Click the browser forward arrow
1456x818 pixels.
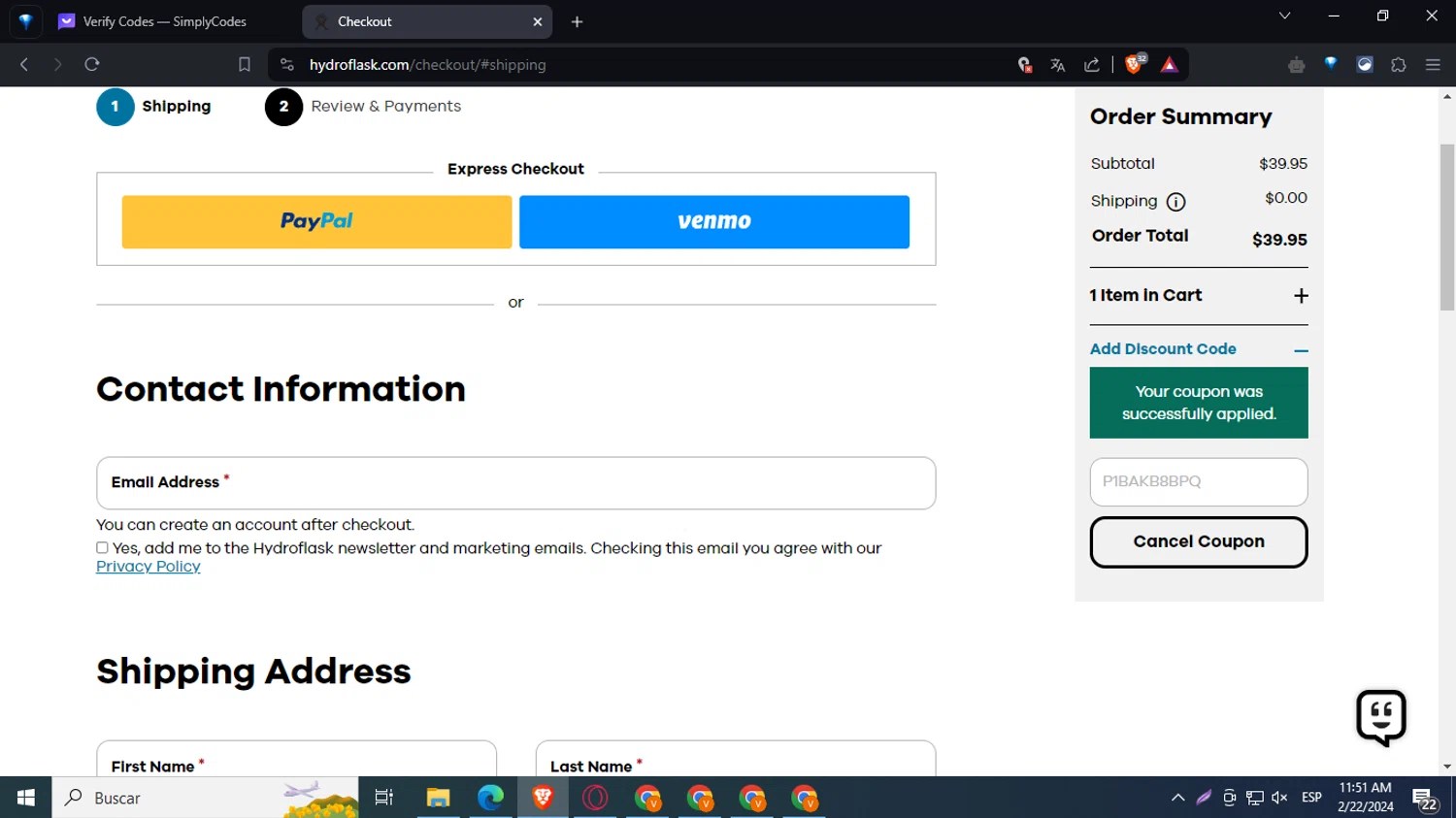pyautogui.click(x=57, y=65)
